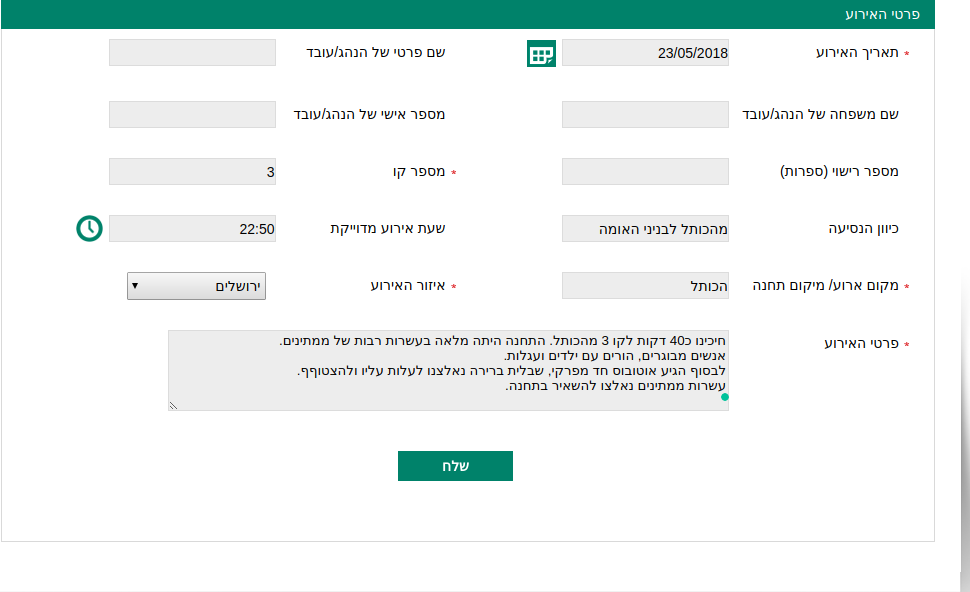Click the מספר אישי של הנהג/עובד label

tap(369, 114)
